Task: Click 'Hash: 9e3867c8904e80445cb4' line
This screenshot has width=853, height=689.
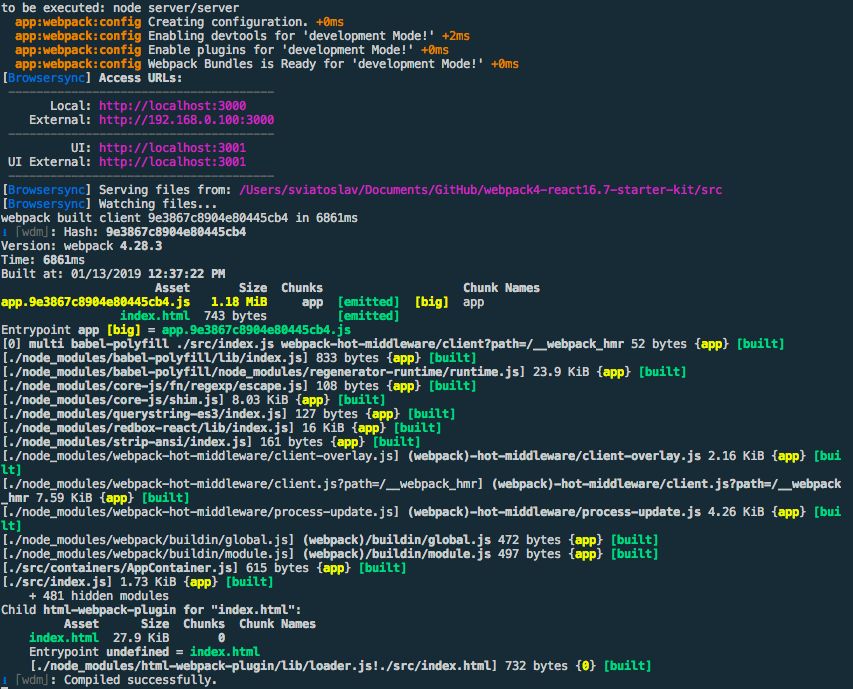Action: click(x=154, y=232)
